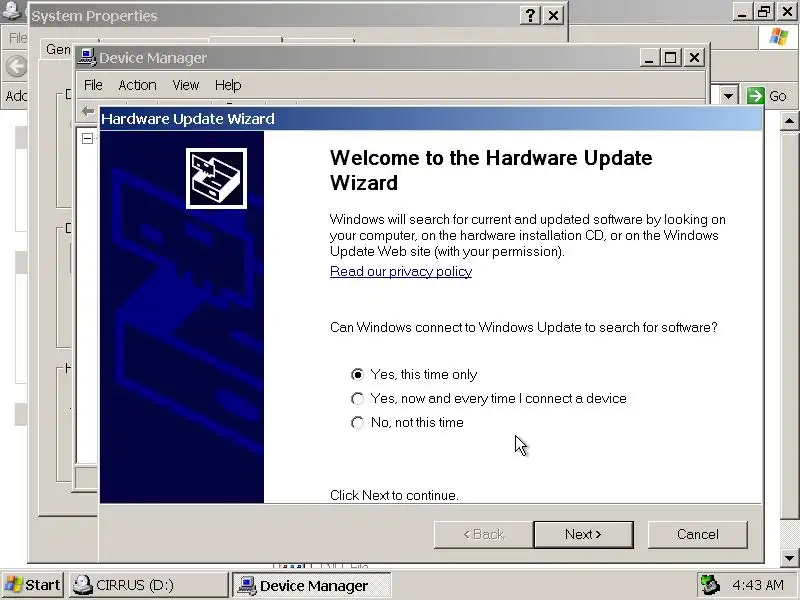Switch to CIRRUS (D:) taskbar window
The width and height of the screenshot is (800, 600).
click(148, 585)
